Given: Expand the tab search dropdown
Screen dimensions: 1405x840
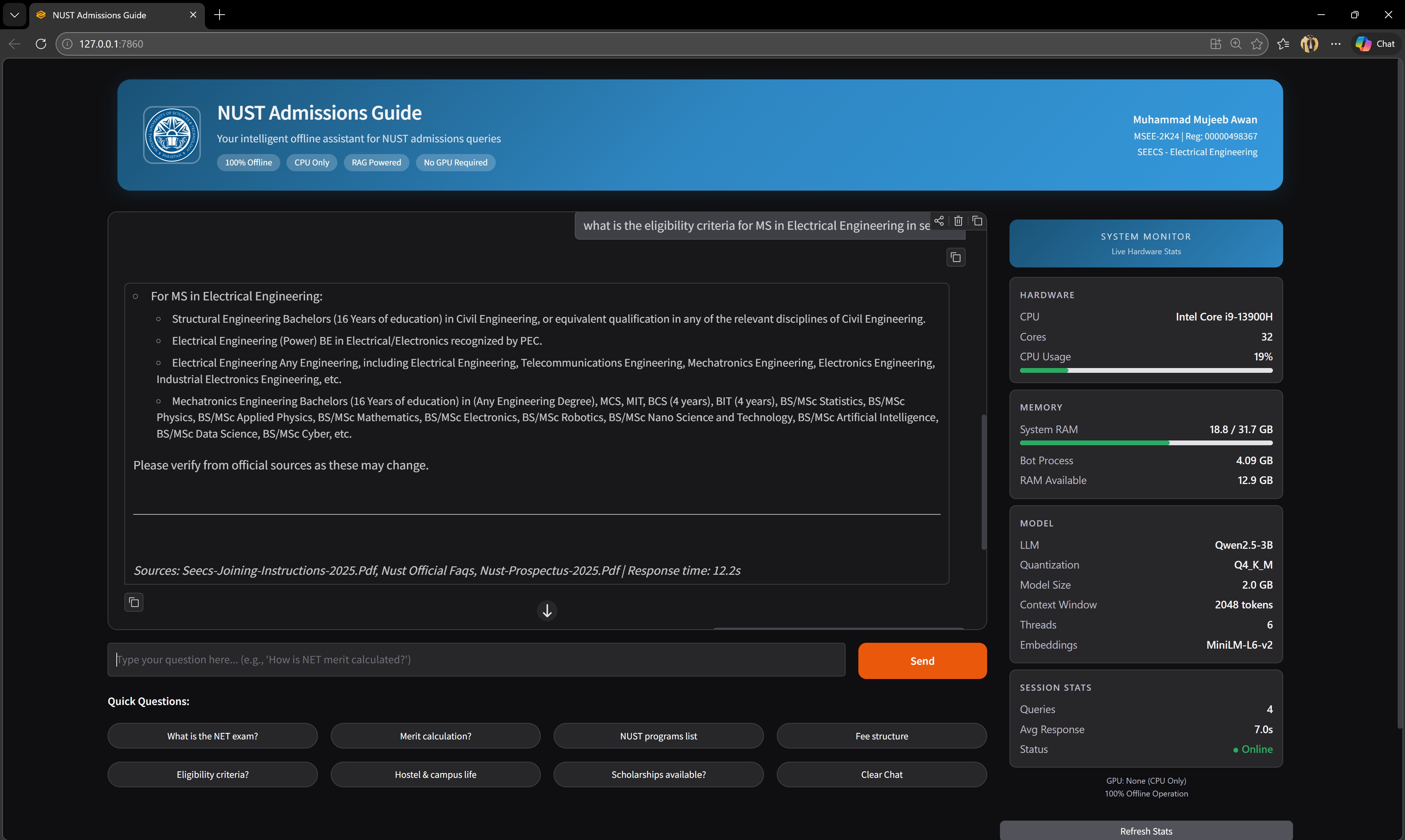Looking at the screenshot, I should pos(15,15).
